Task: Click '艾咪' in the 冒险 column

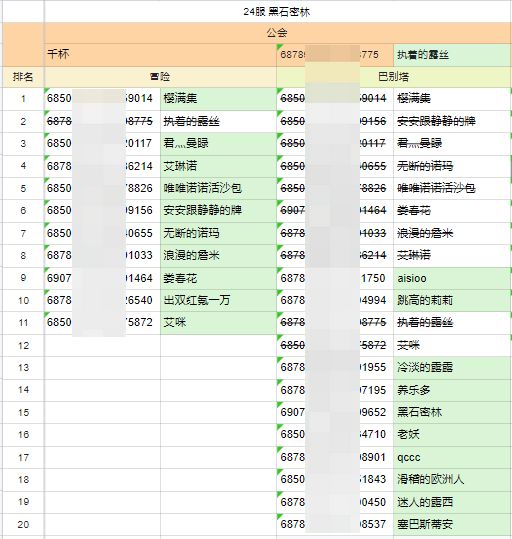Action: point(218,322)
